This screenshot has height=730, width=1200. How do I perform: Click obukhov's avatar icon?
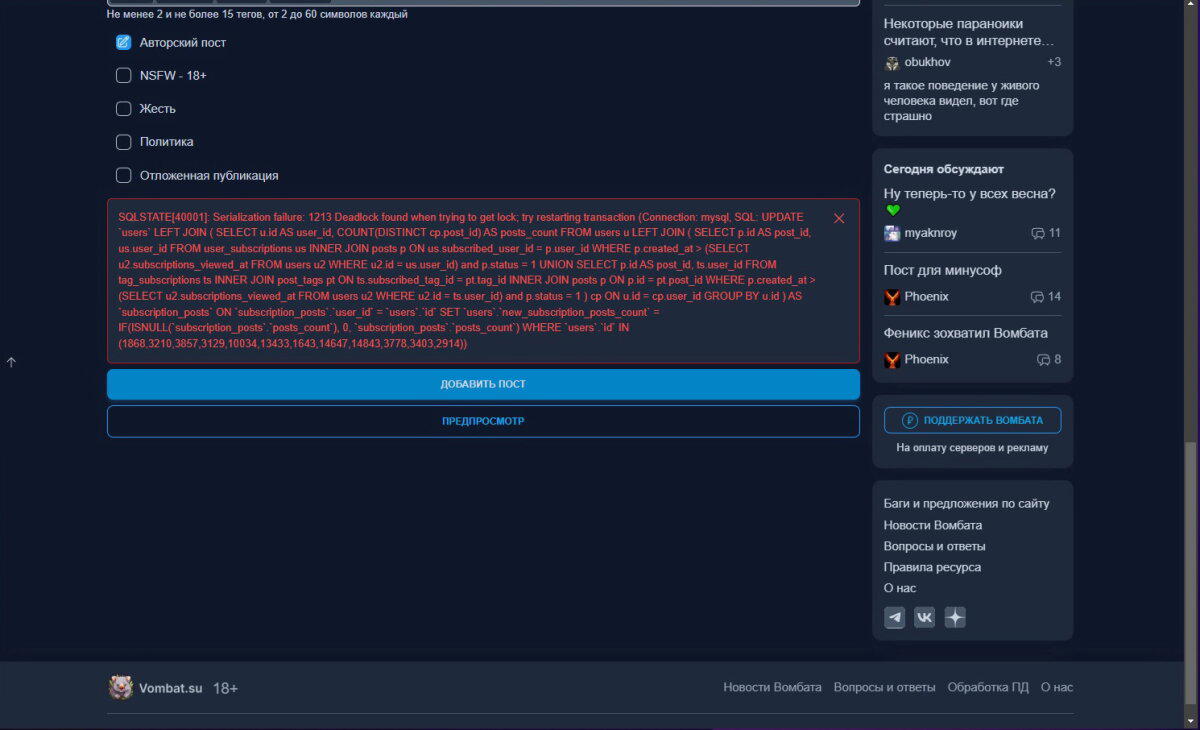pos(892,62)
